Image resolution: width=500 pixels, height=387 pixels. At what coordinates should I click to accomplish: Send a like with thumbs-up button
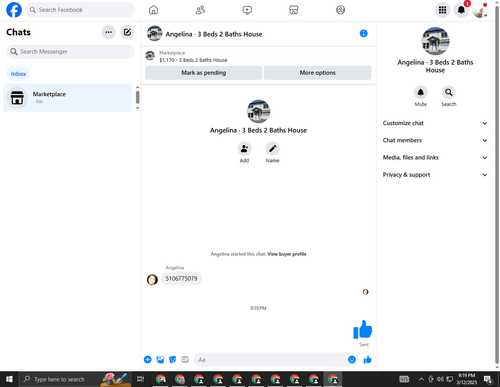367,359
